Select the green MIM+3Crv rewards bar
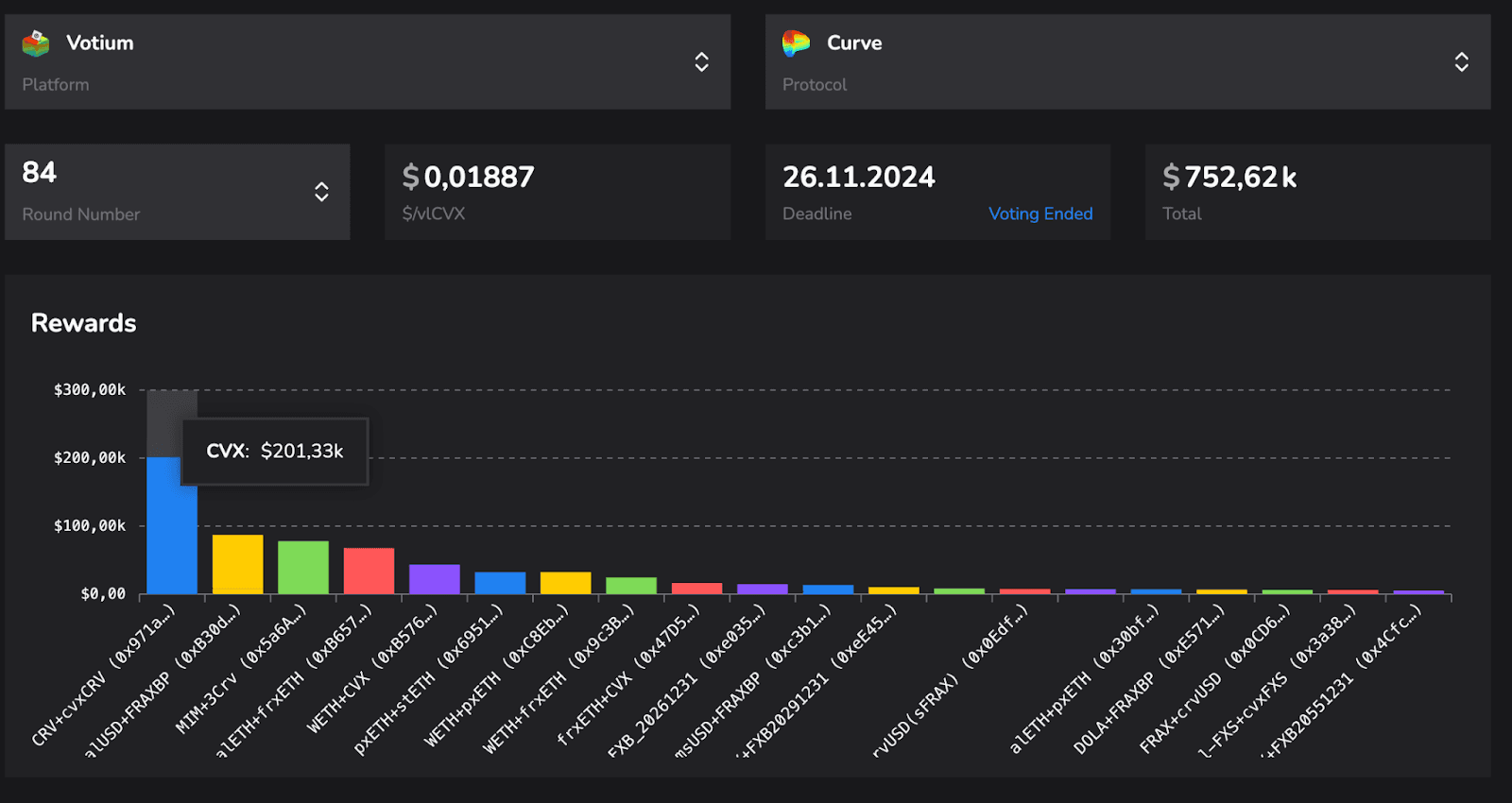 click(303, 568)
